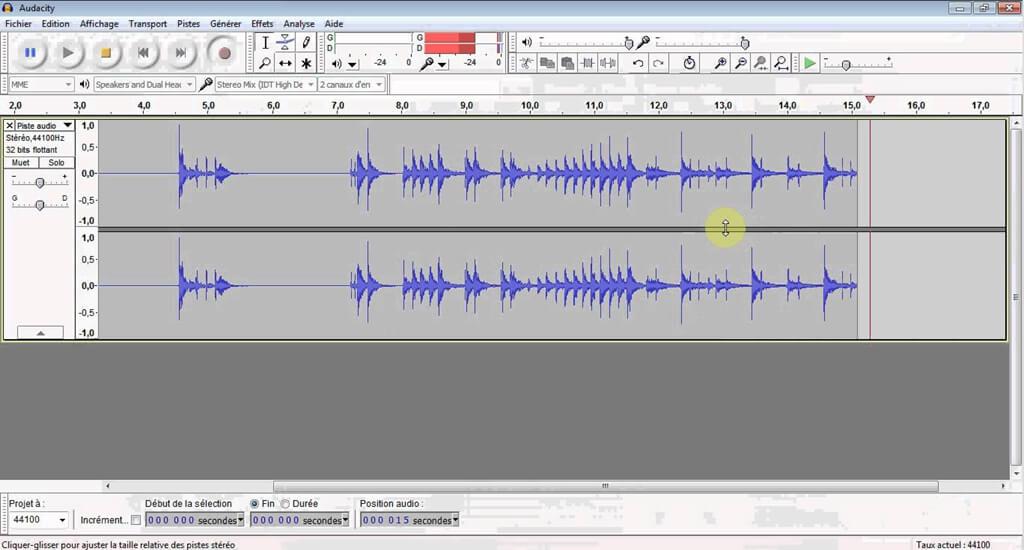The width and height of the screenshot is (1024, 550).
Task: Click the horizontal scrollbar under the tracks
Action: 605,486
